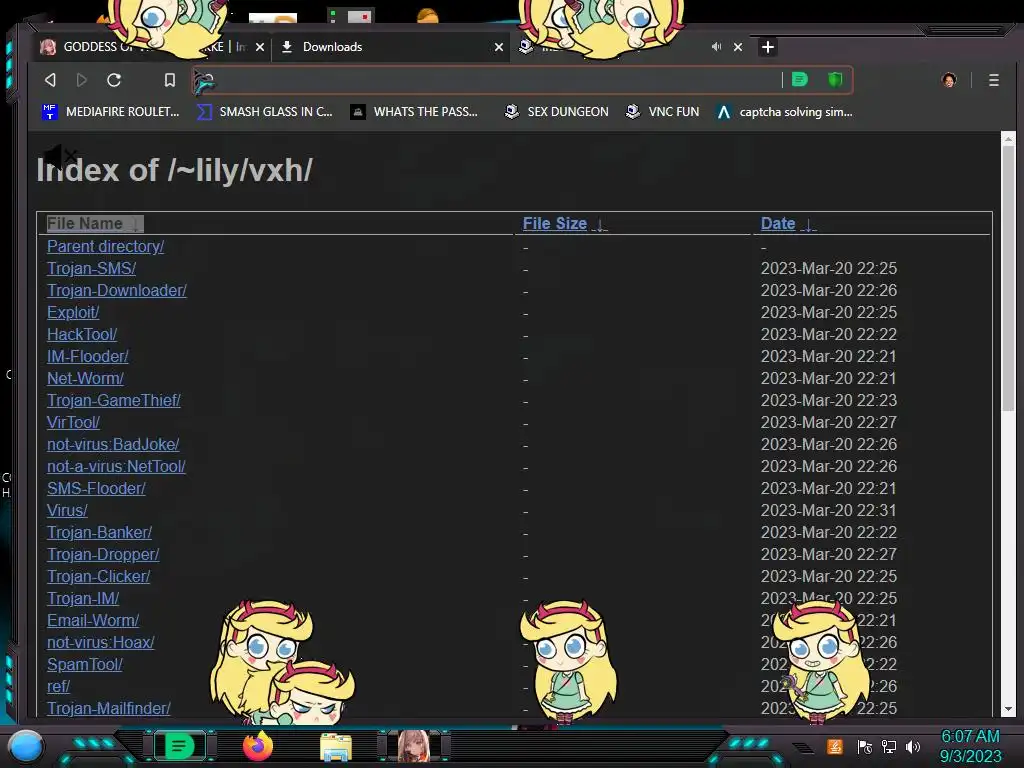Open the not-virus:BadJoke/ folder link

(x=113, y=444)
